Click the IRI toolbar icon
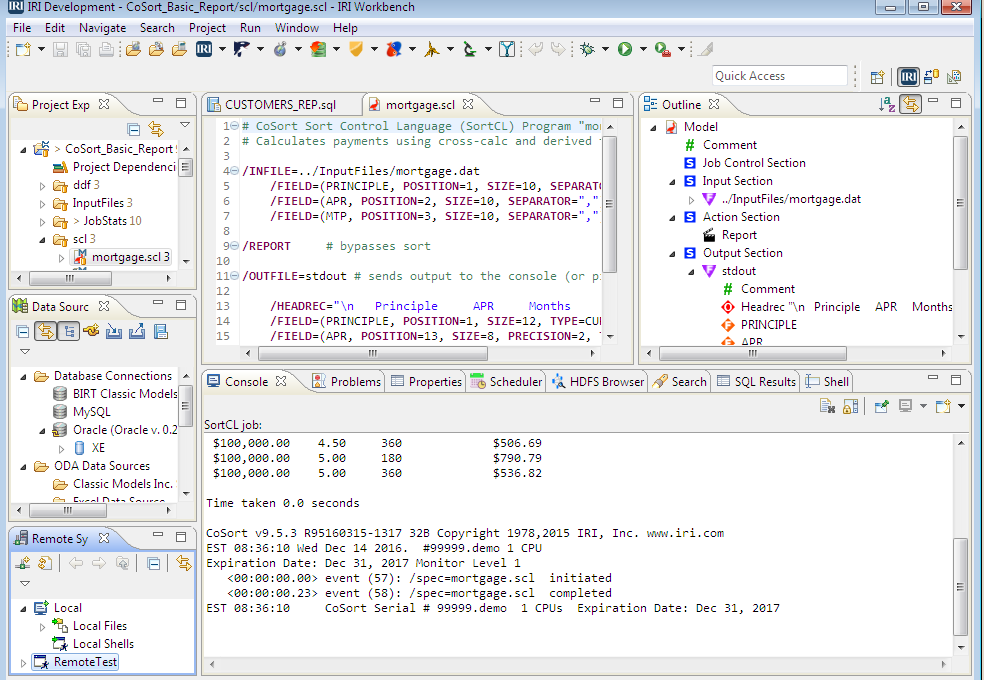The height and width of the screenshot is (680, 984). (x=204, y=49)
